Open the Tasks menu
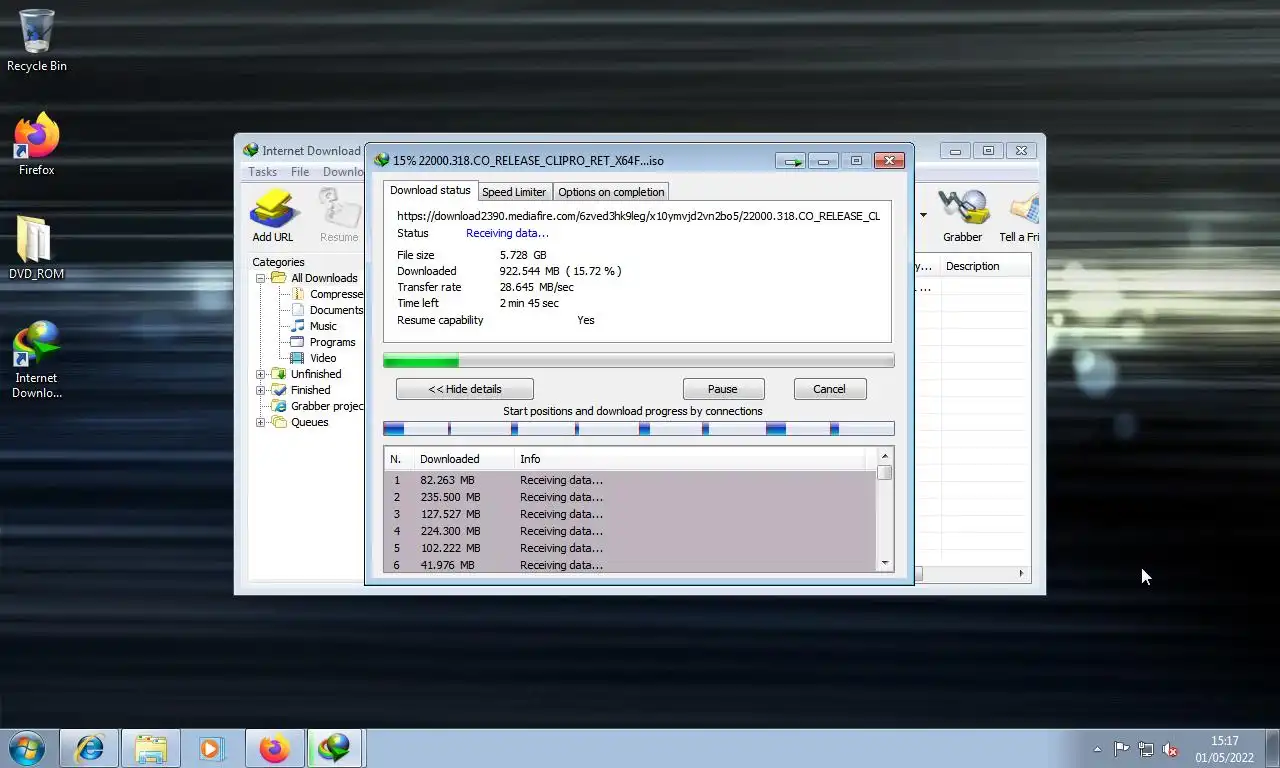Screen dimensions: 1280x768 coord(262,172)
